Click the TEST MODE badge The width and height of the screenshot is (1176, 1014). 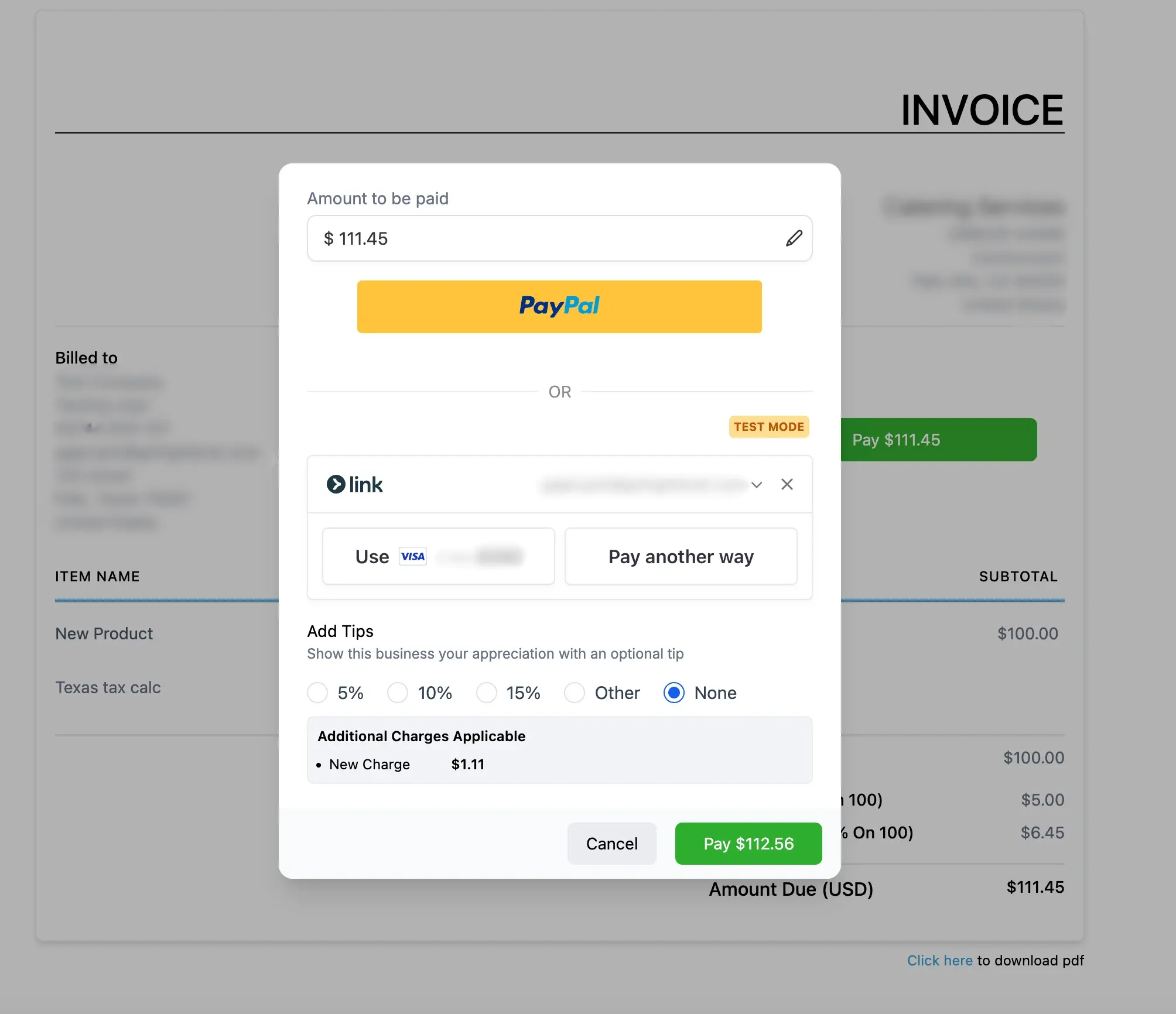tap(769, 427)
